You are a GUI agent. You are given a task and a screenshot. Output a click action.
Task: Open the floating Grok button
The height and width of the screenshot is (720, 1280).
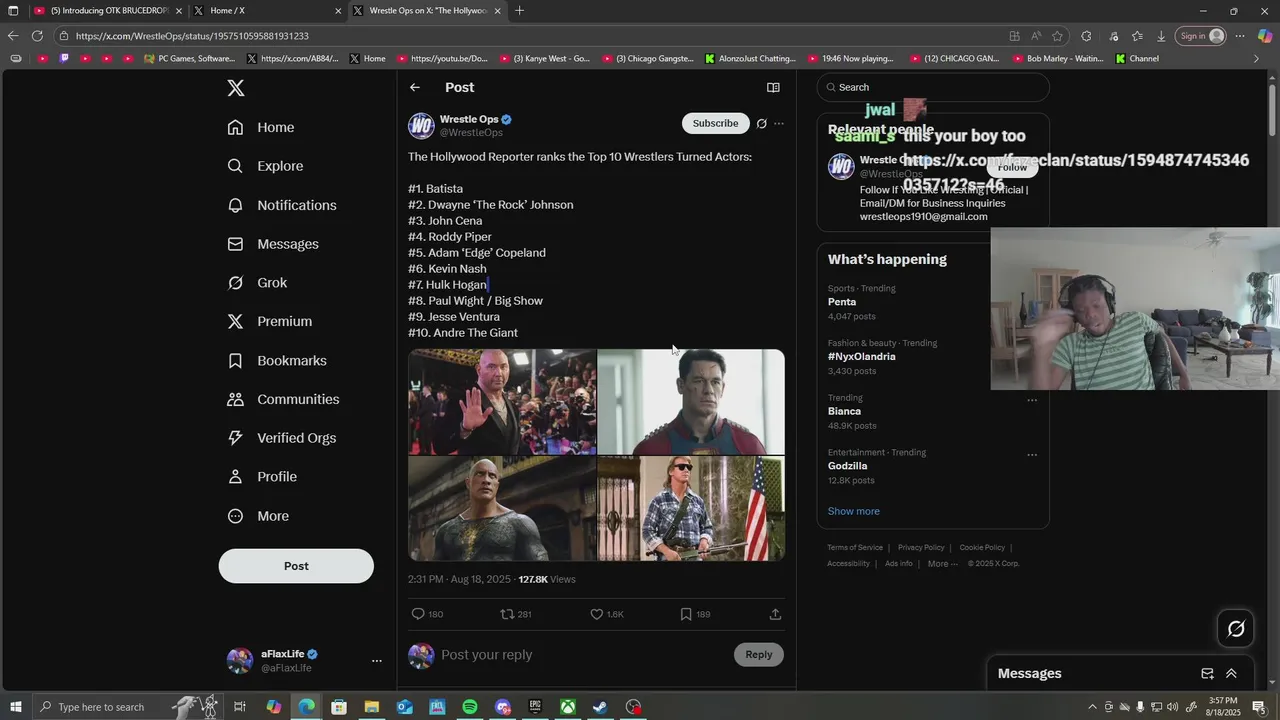click(x=1236, y=629)
